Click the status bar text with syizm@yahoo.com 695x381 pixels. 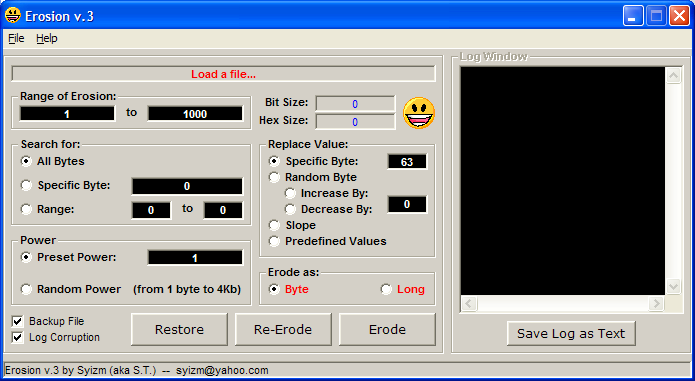coord(137,370)
